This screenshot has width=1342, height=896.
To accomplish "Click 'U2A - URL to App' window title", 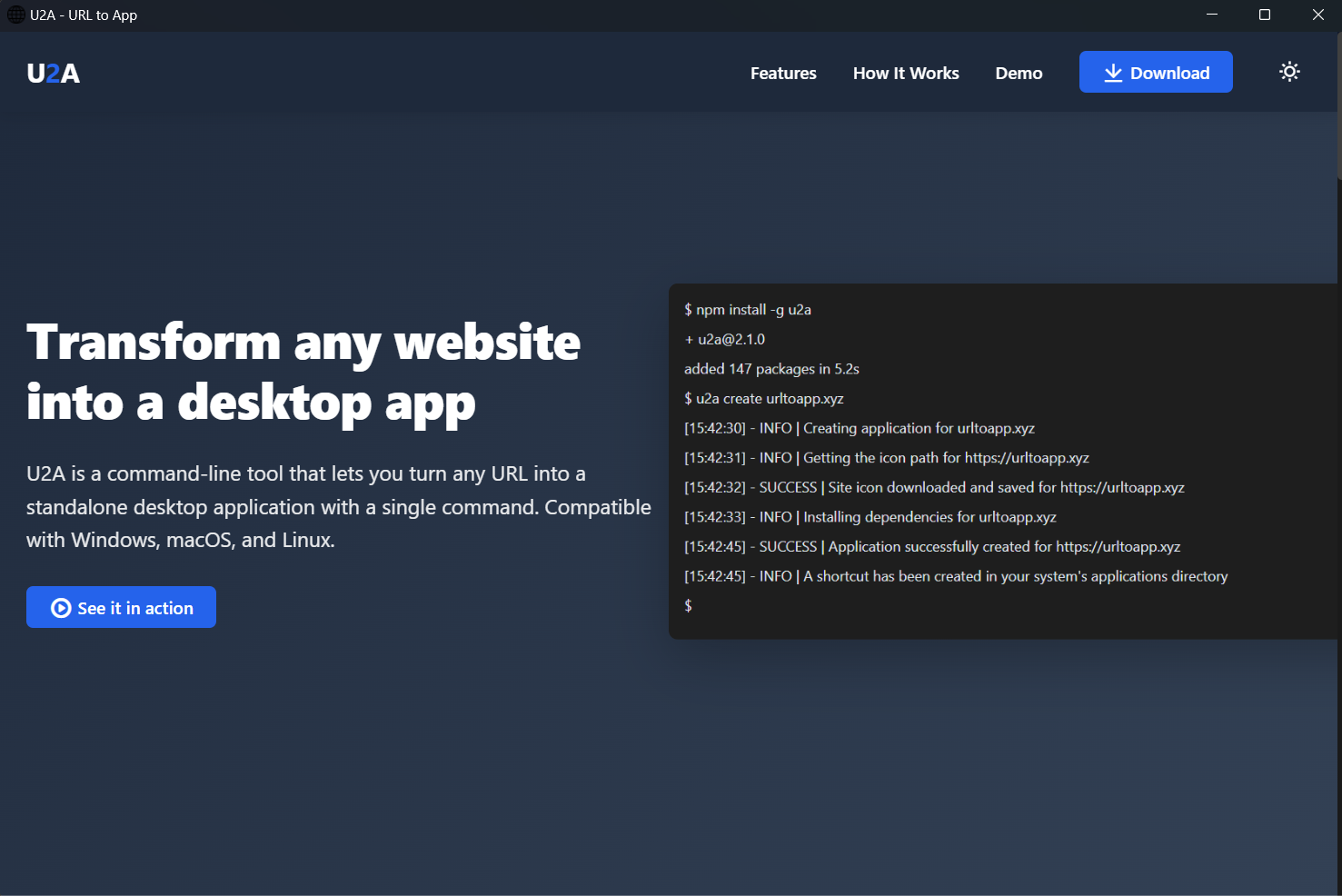I will click(84, 15).
